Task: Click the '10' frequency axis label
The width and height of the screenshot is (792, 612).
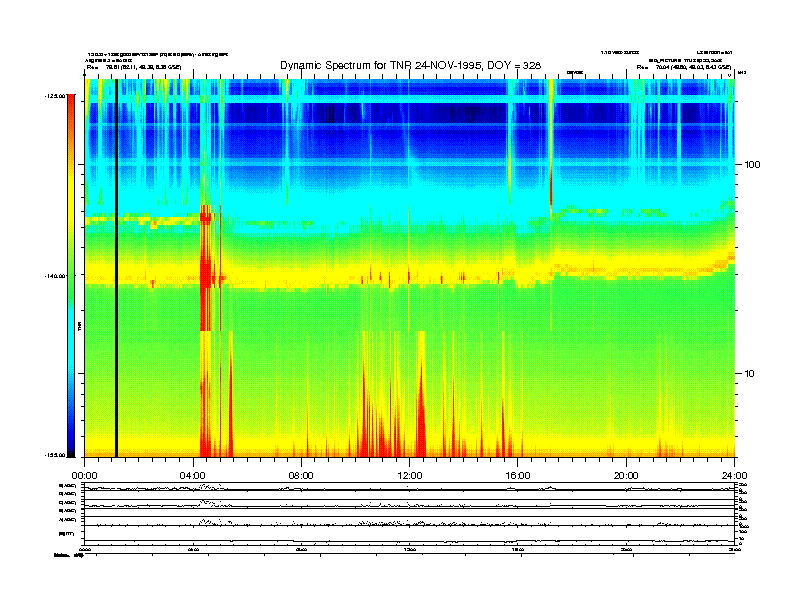Action: click(x=750, y=374)
